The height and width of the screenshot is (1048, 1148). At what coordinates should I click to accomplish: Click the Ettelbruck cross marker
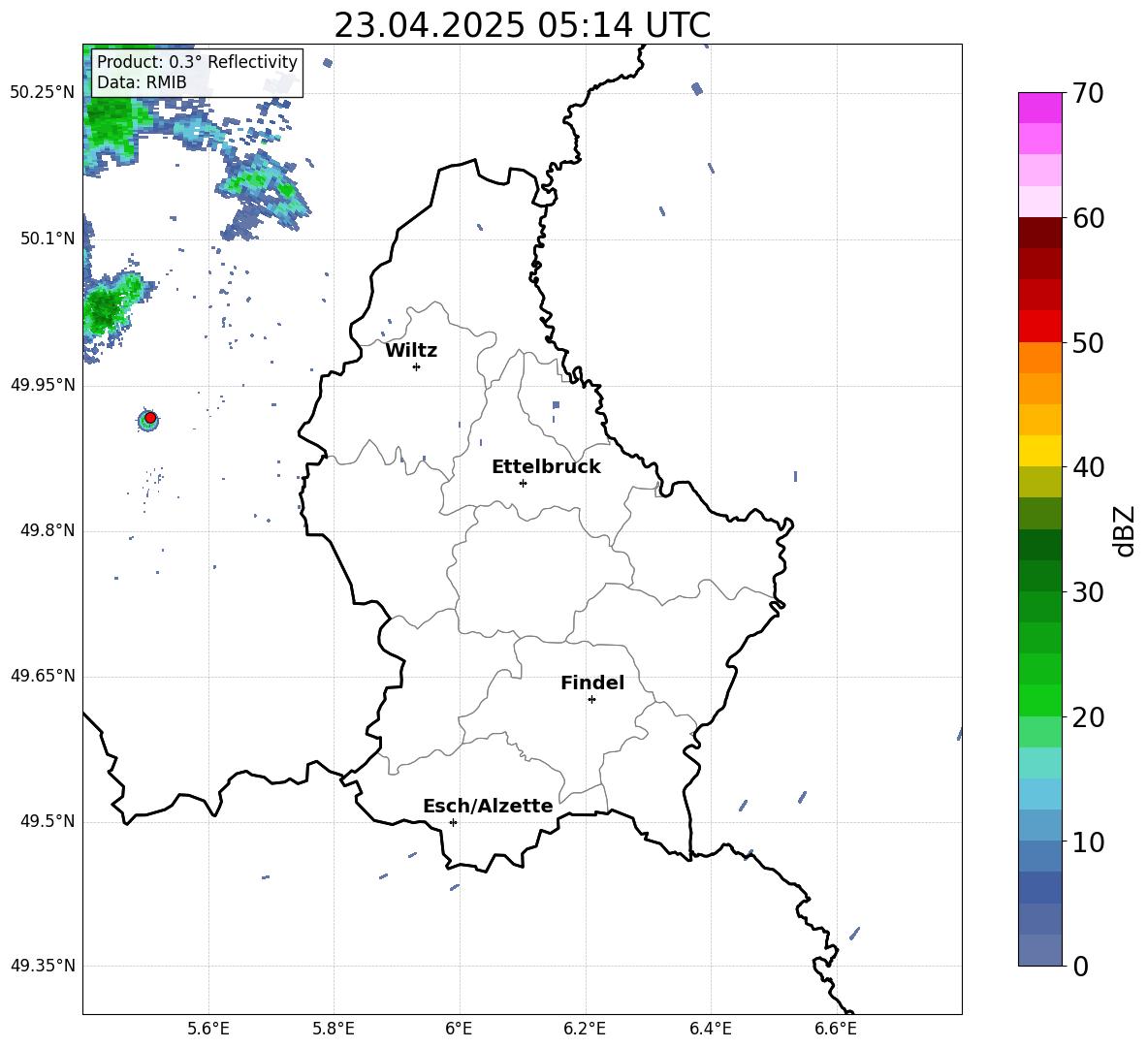pos(523,483)
